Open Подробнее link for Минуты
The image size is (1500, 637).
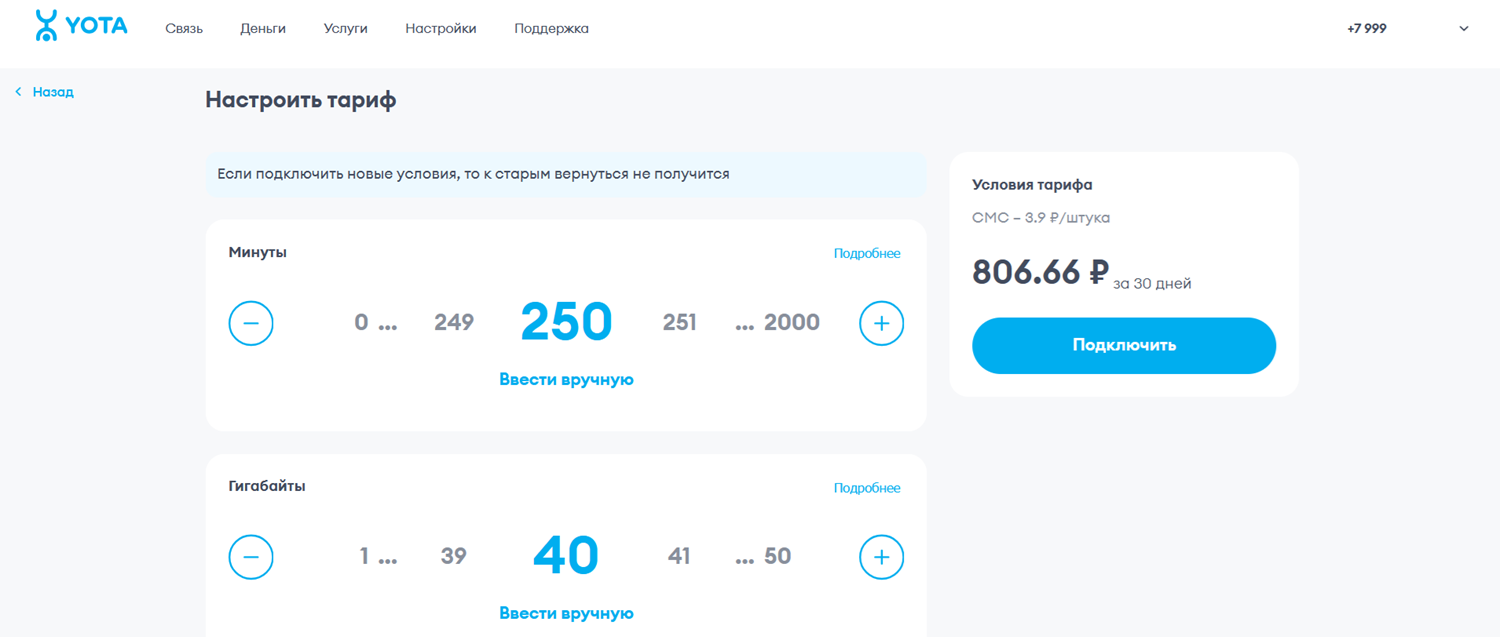[x=867, y=254]
